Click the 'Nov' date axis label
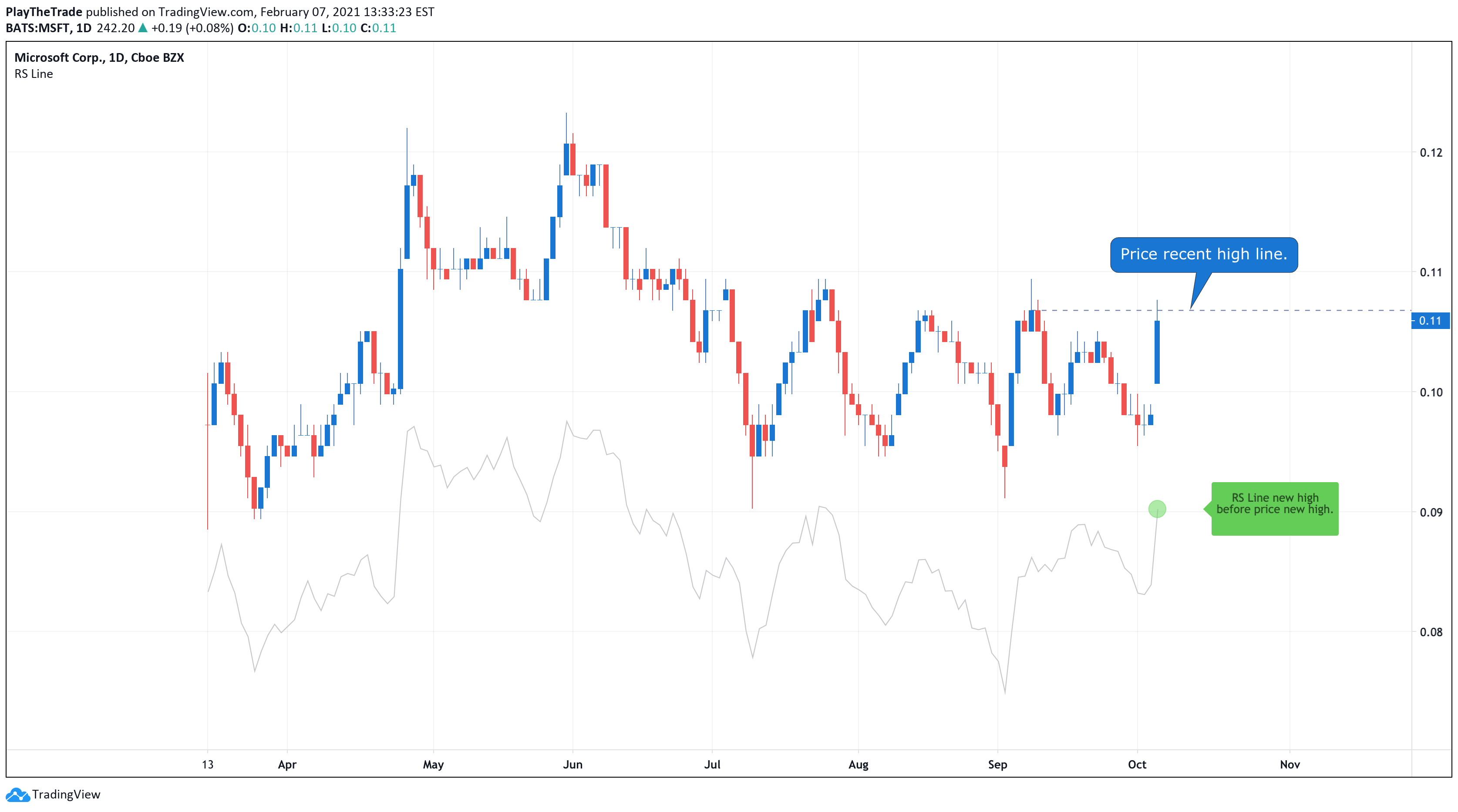1458x812 pixels. (1290, 765)
